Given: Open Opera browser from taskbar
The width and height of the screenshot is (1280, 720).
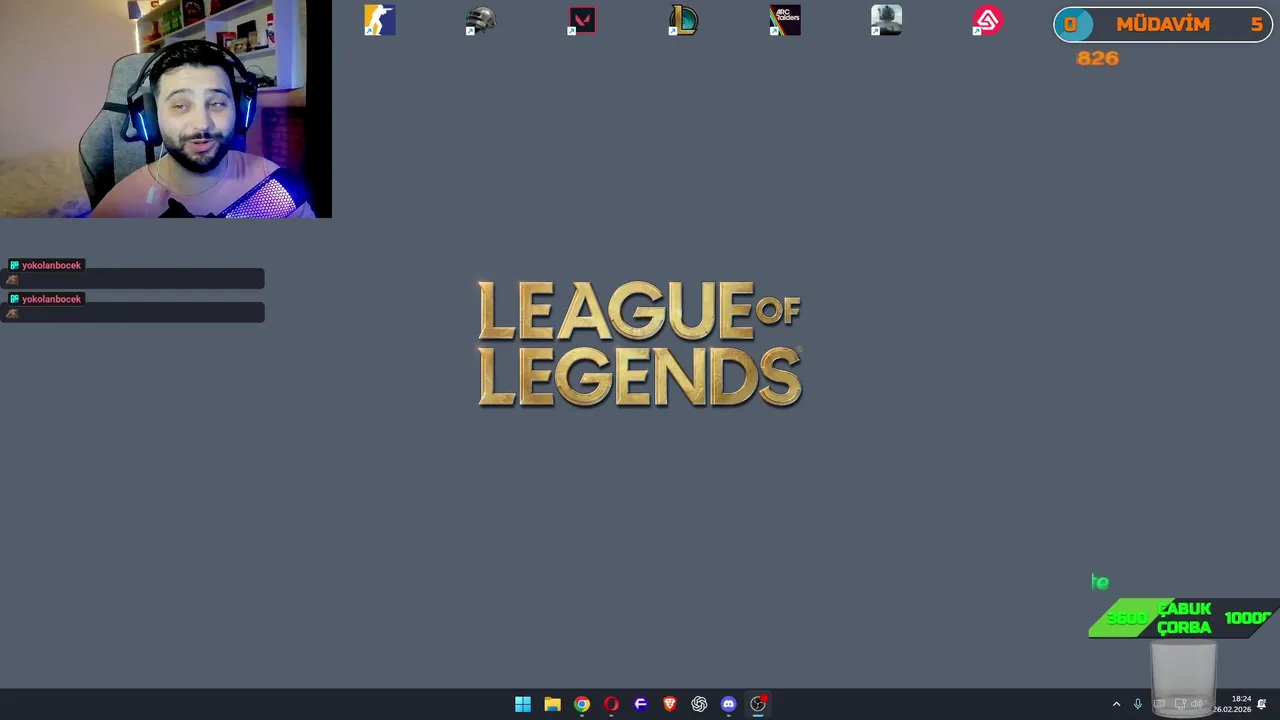Looking at the screenshot, I should click(611, 704).
